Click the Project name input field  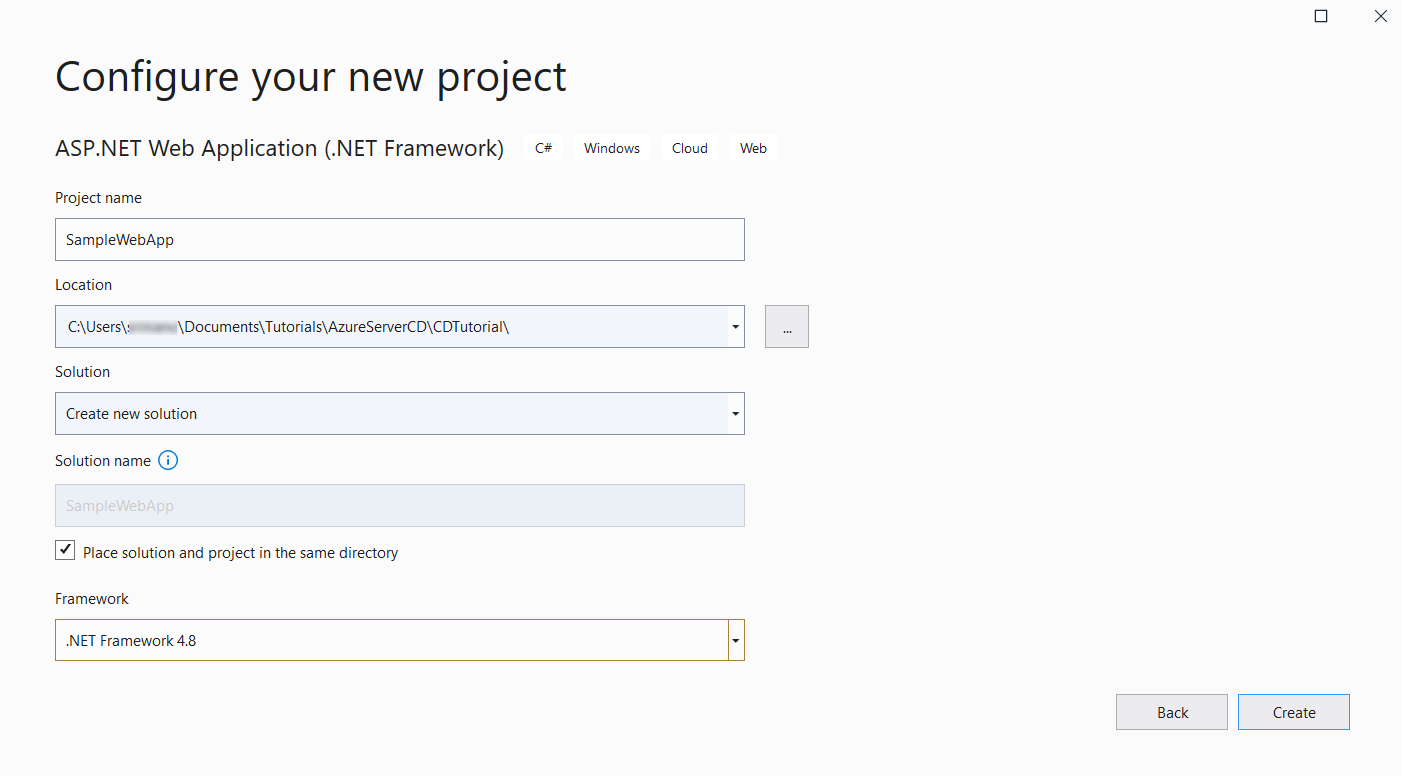400,240
